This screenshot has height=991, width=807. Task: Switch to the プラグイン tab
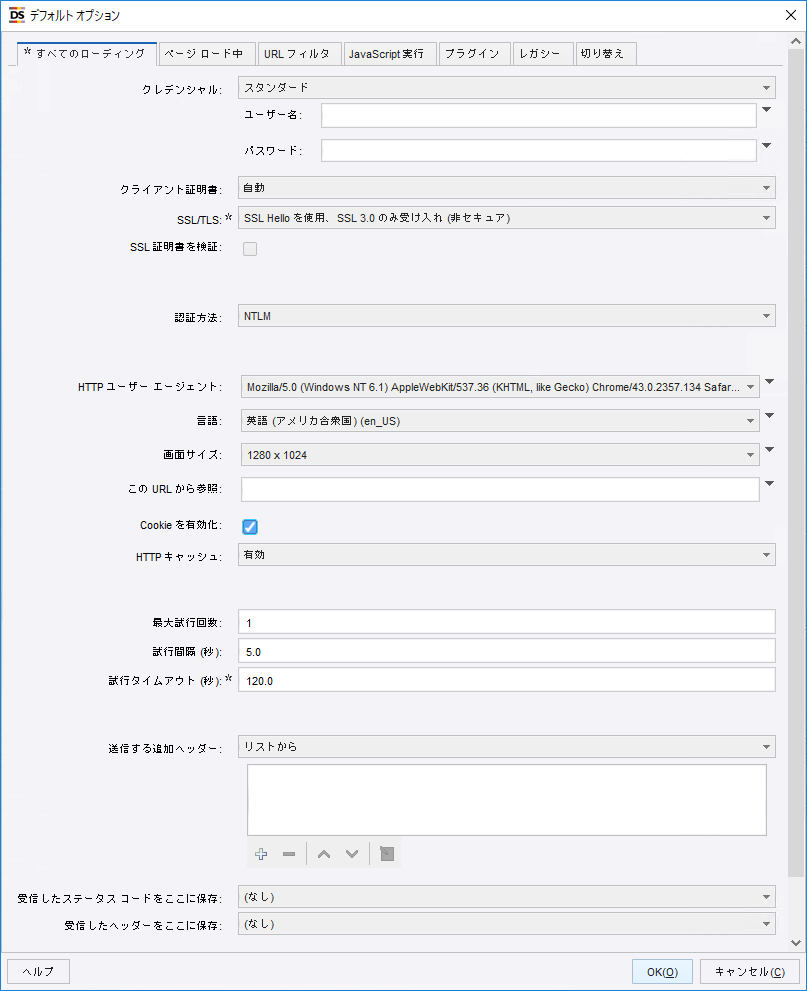(474, 54)
